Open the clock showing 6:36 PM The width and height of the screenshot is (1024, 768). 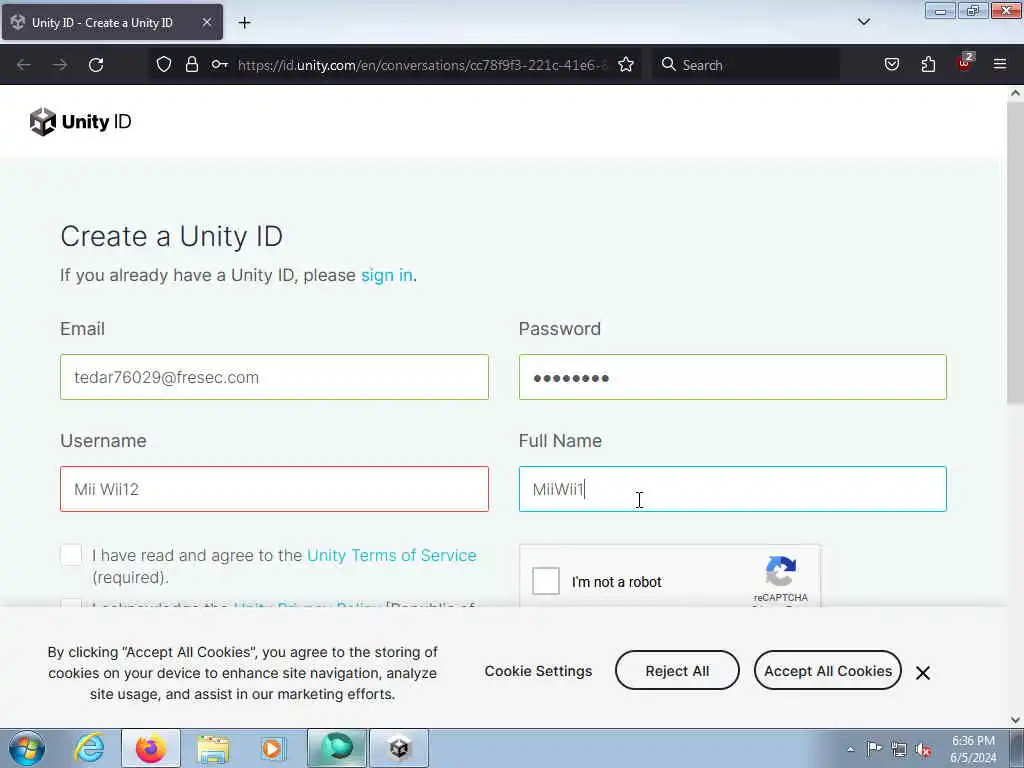click(x=973, y=741)
